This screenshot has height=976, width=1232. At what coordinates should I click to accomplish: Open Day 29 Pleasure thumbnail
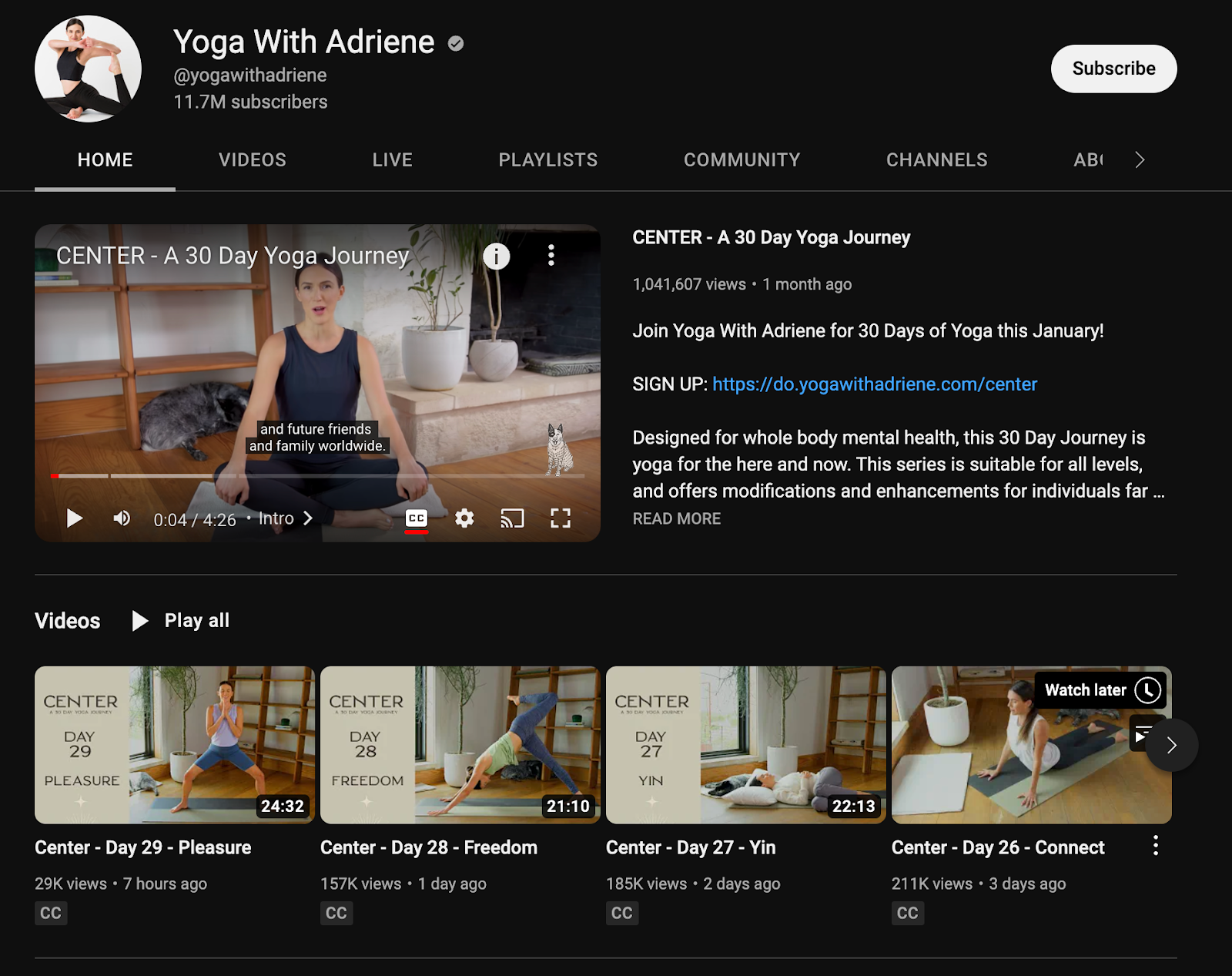point(175,745)
